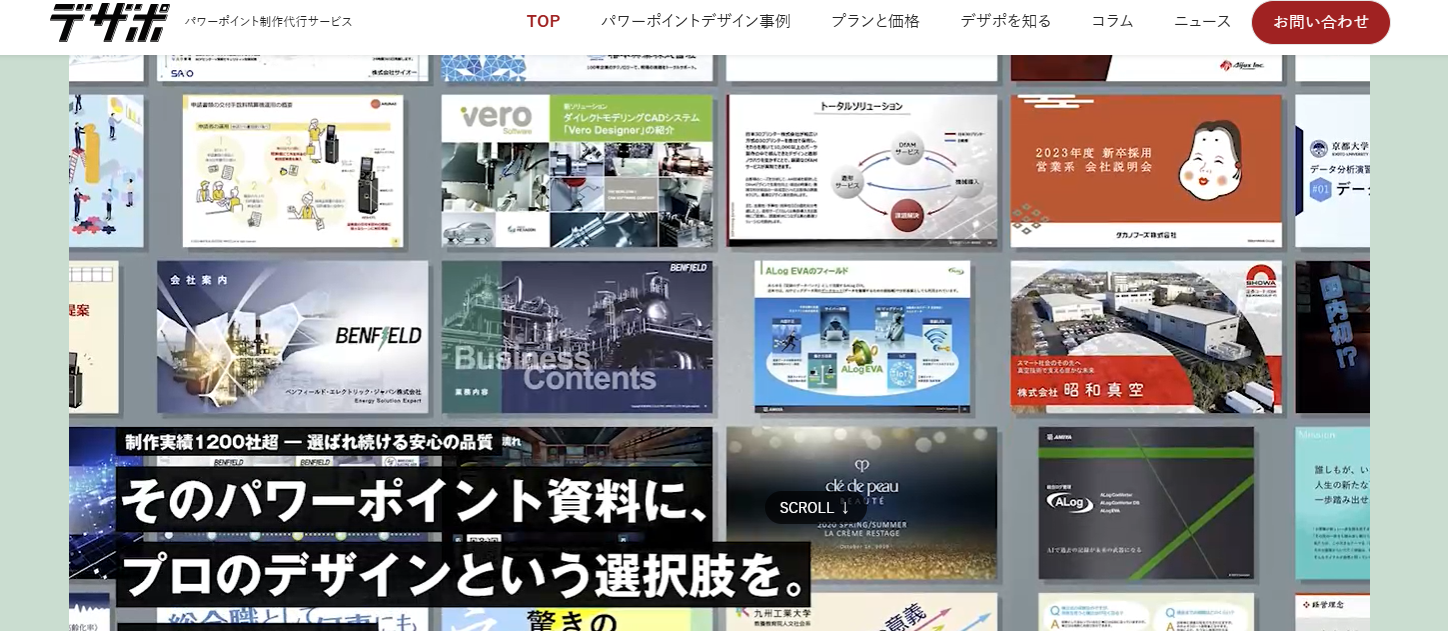This screenshot has width=1448, height=631.
Task: Select the BENFIELD 会社案内 slide thumbnail
Action: [x=292, y=337]
